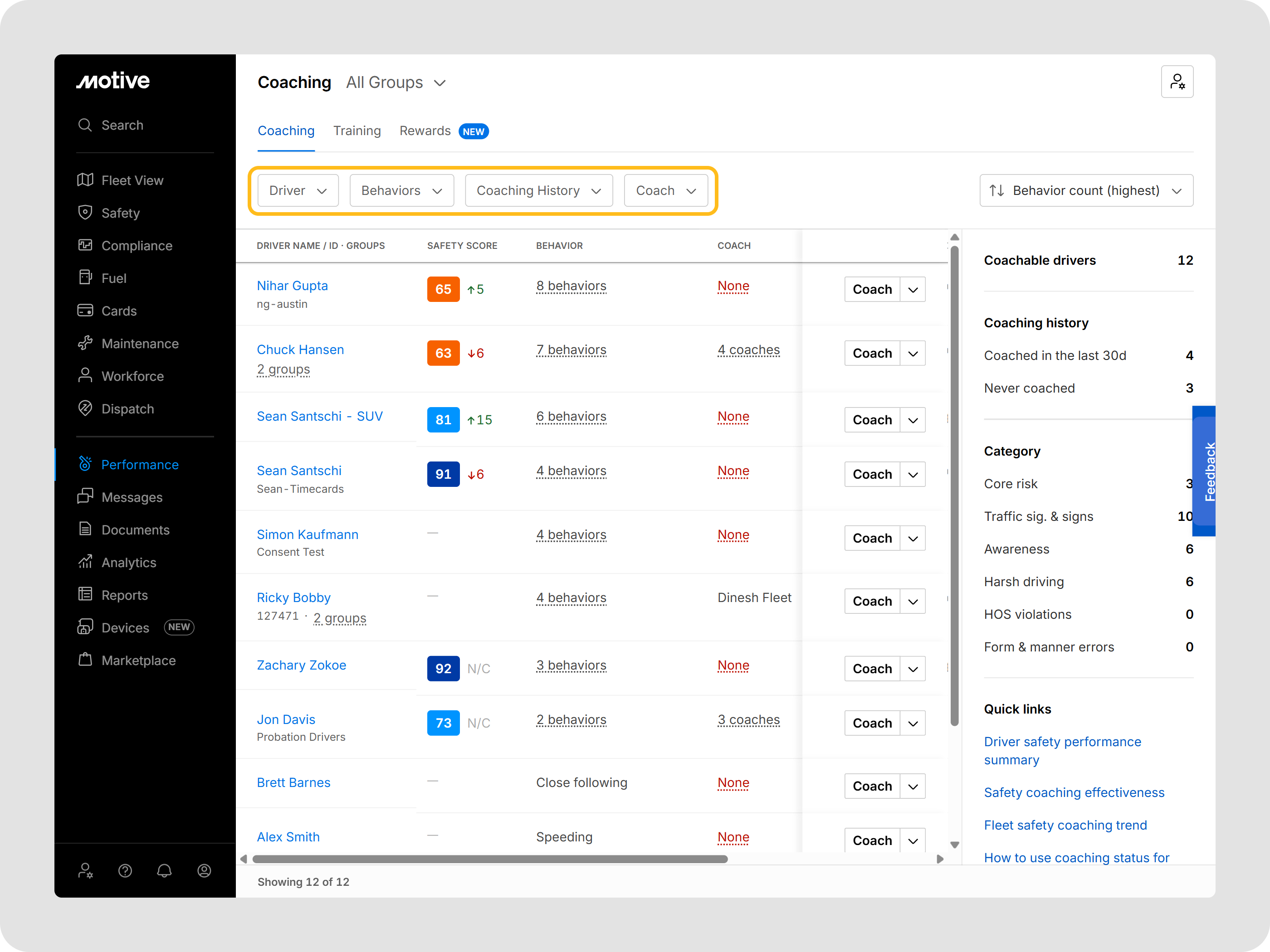This screenshot has height=952, width=1270.
Task: Expand the Driver filter dropdown
Action: (298, 190)
